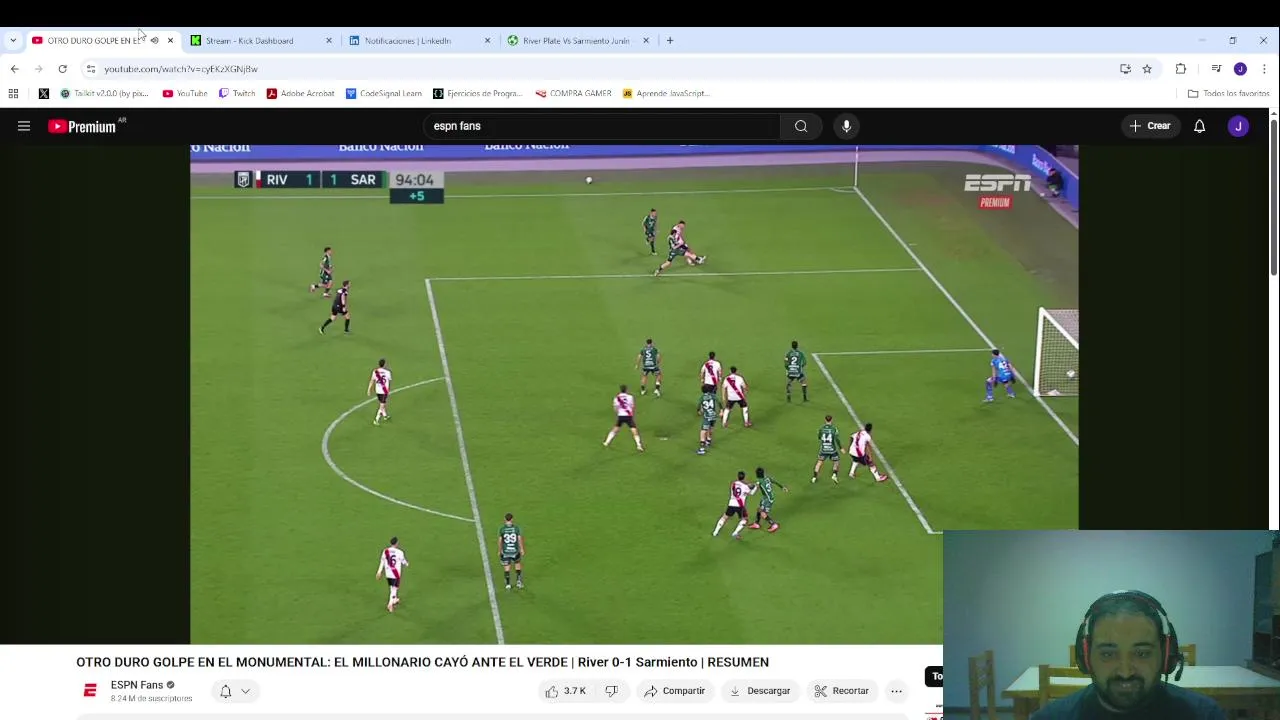This screenshot has height=720, width=1280.
Task: Clip the video with Recortar button
Action: point(842,691)
